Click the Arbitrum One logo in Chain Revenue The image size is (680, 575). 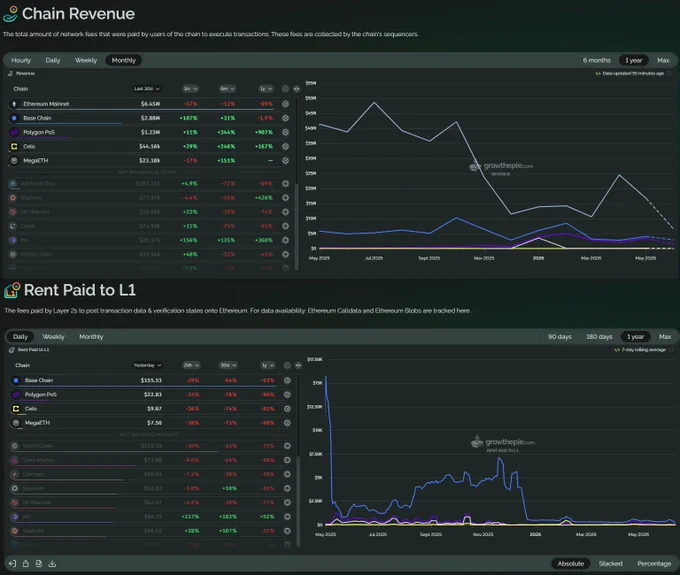click(13, 183)
